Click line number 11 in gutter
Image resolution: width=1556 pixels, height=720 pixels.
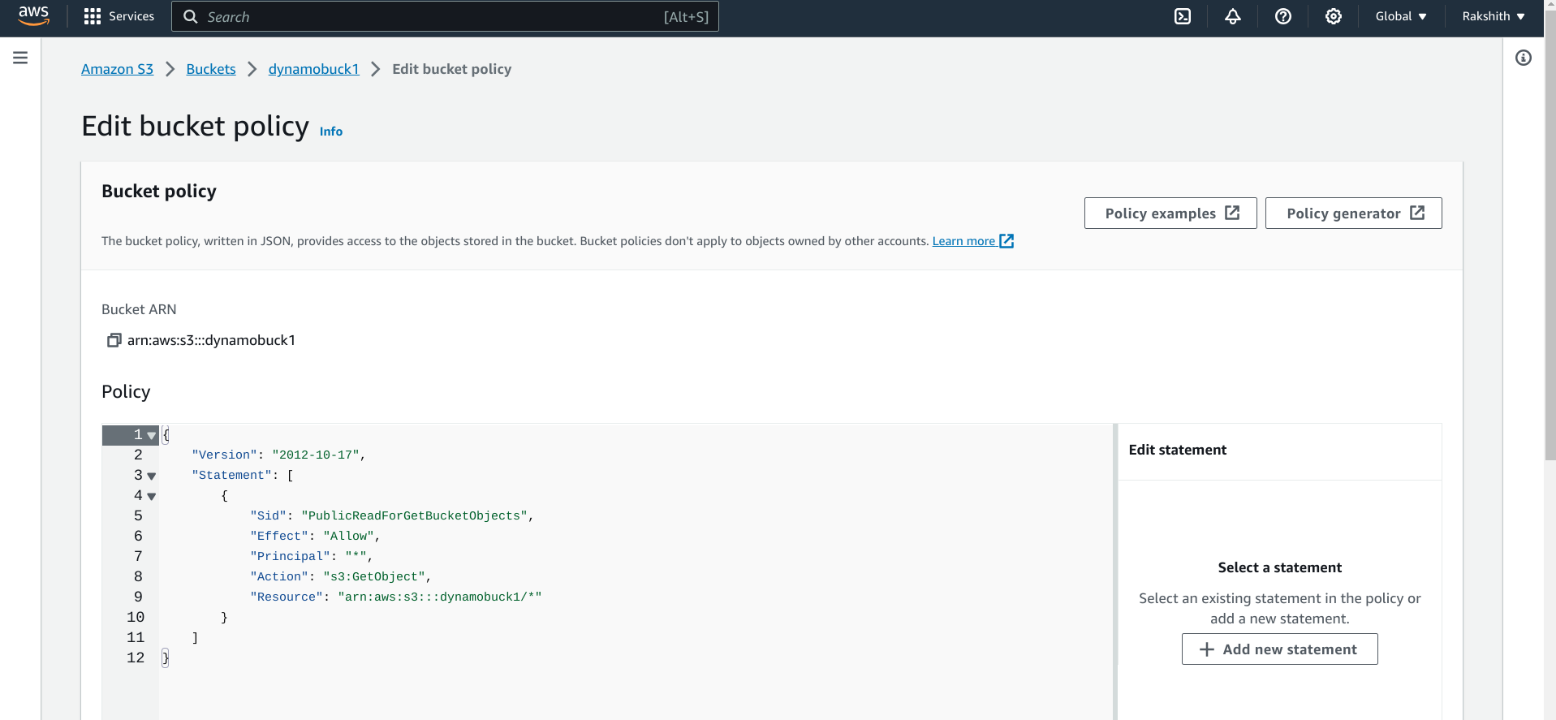[x=136, y=638]
